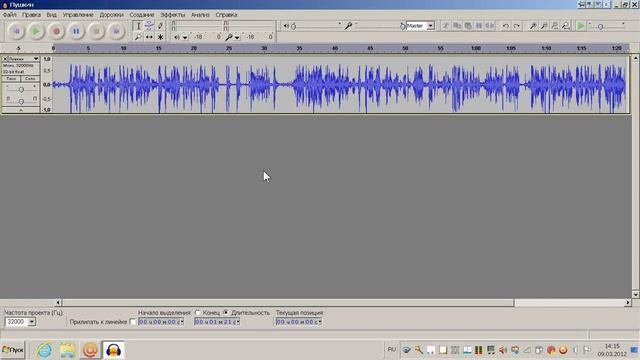Click the Silence selection icon
Image resolution: width=640 pixels, height=360 pixels.
pos(490,26)
